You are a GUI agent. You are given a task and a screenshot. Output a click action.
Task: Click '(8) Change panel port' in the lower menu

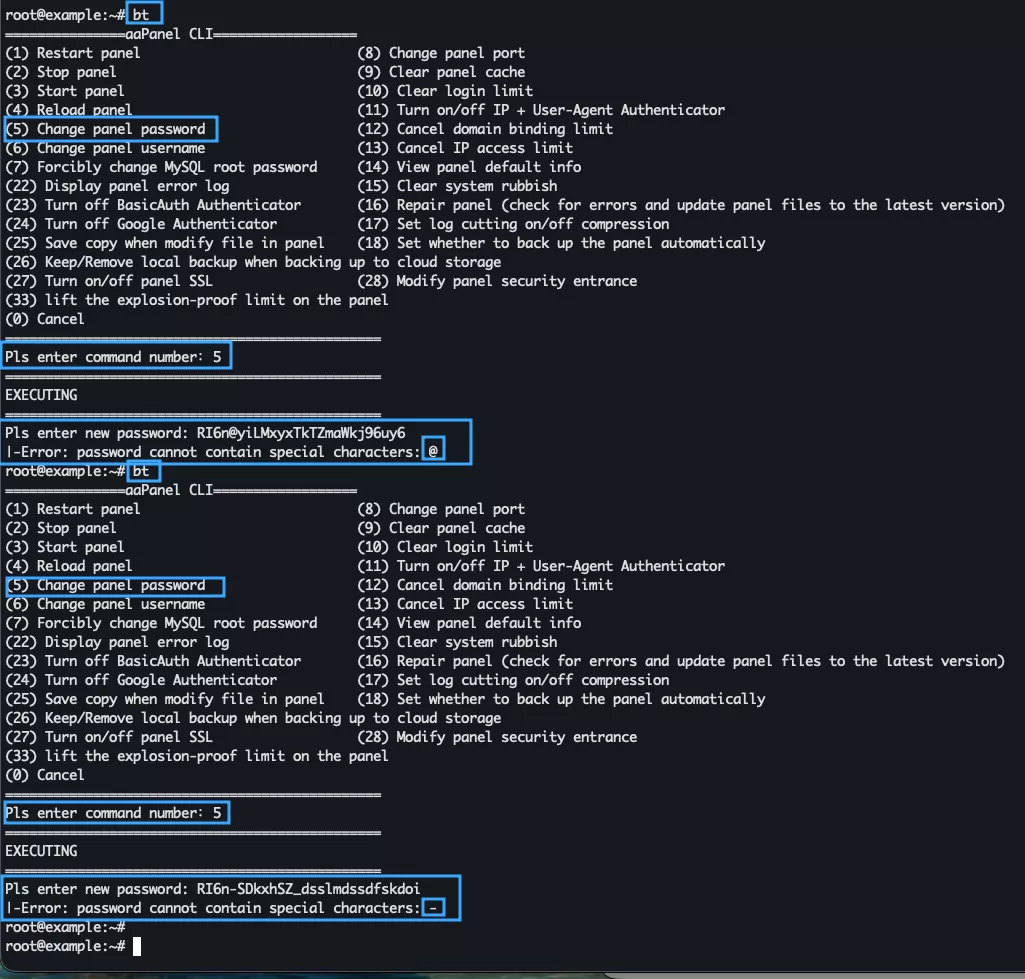[x=441, y=509]
